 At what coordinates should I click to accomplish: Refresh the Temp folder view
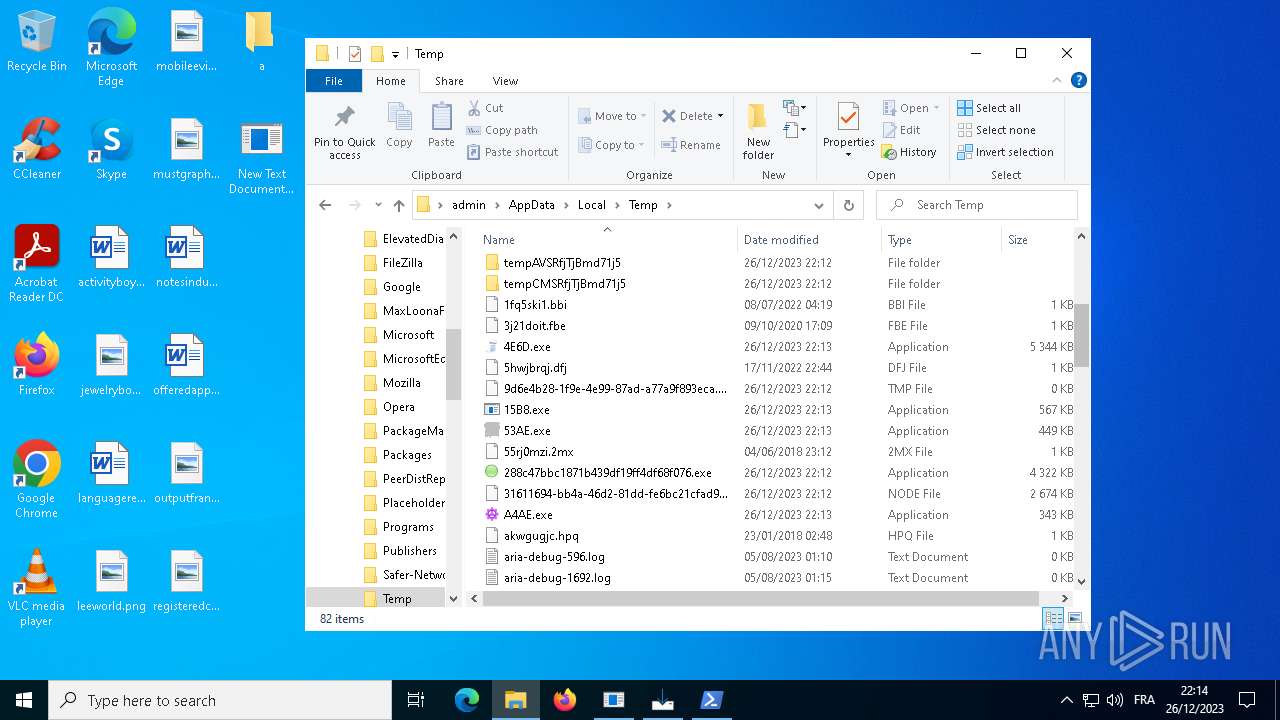coord(848,205)
